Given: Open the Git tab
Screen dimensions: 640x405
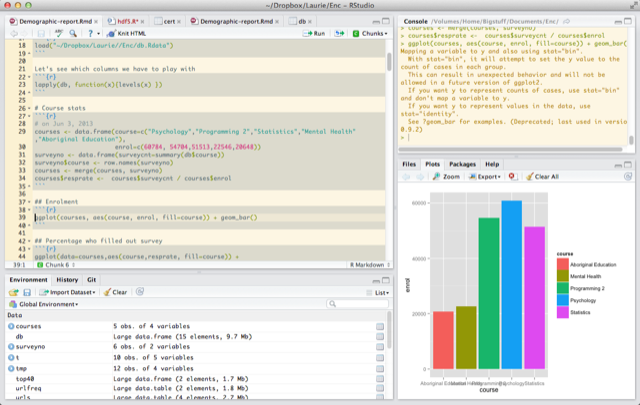Looking at the screenshot, I should click(x=91, y=280).
